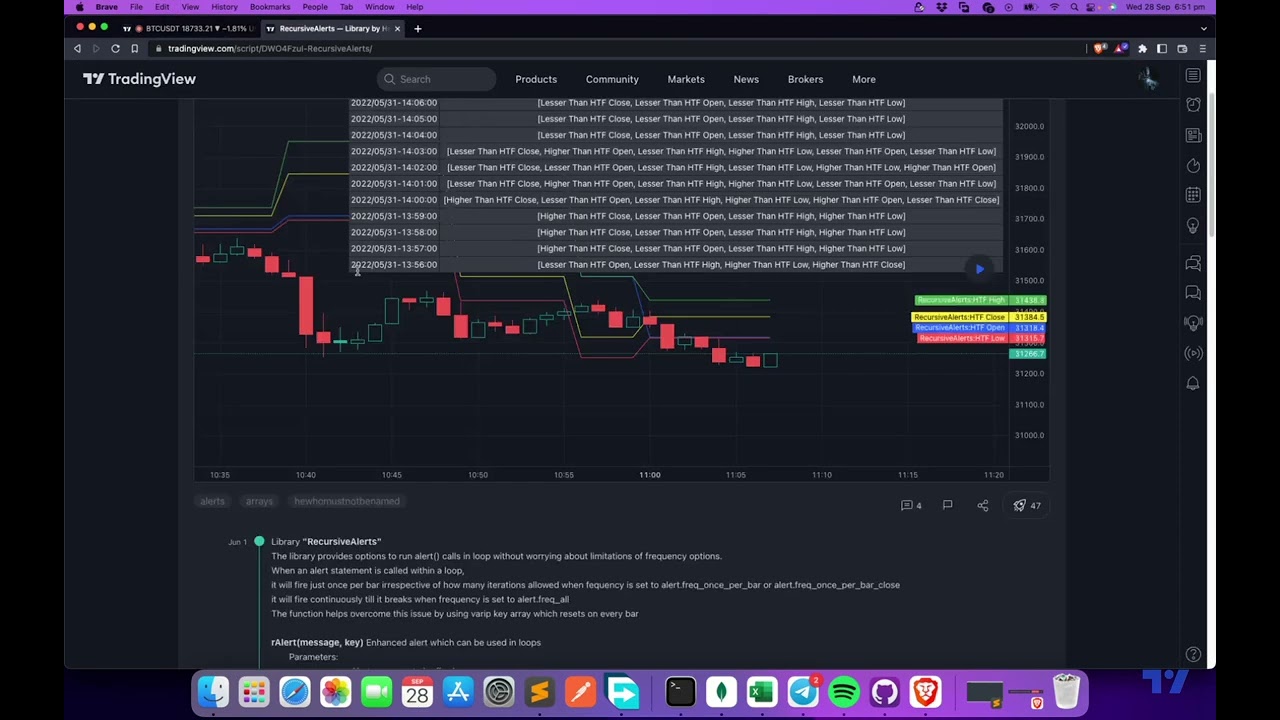Launch Telegram from the Dock
Image resolution: width=1280 pixels, height=720 pixels.
coord(803,691)
